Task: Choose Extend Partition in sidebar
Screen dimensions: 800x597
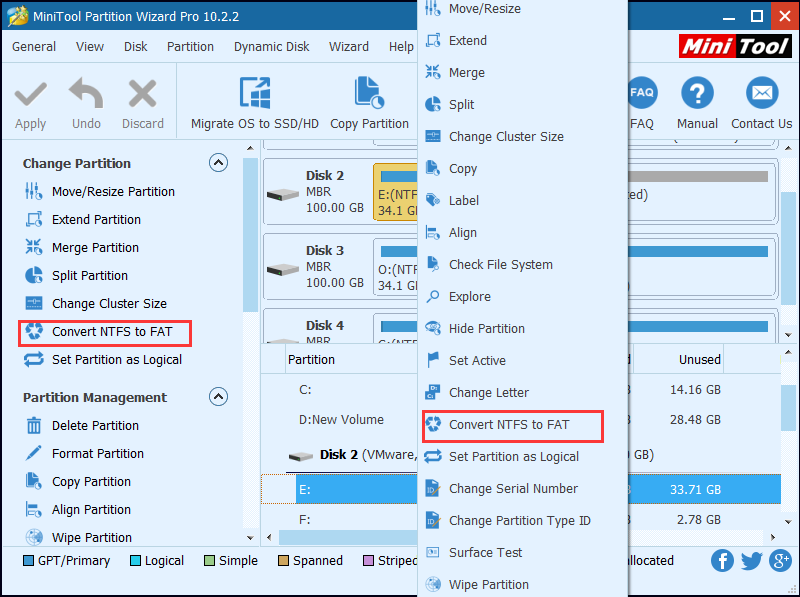Action: click(83, 219)
